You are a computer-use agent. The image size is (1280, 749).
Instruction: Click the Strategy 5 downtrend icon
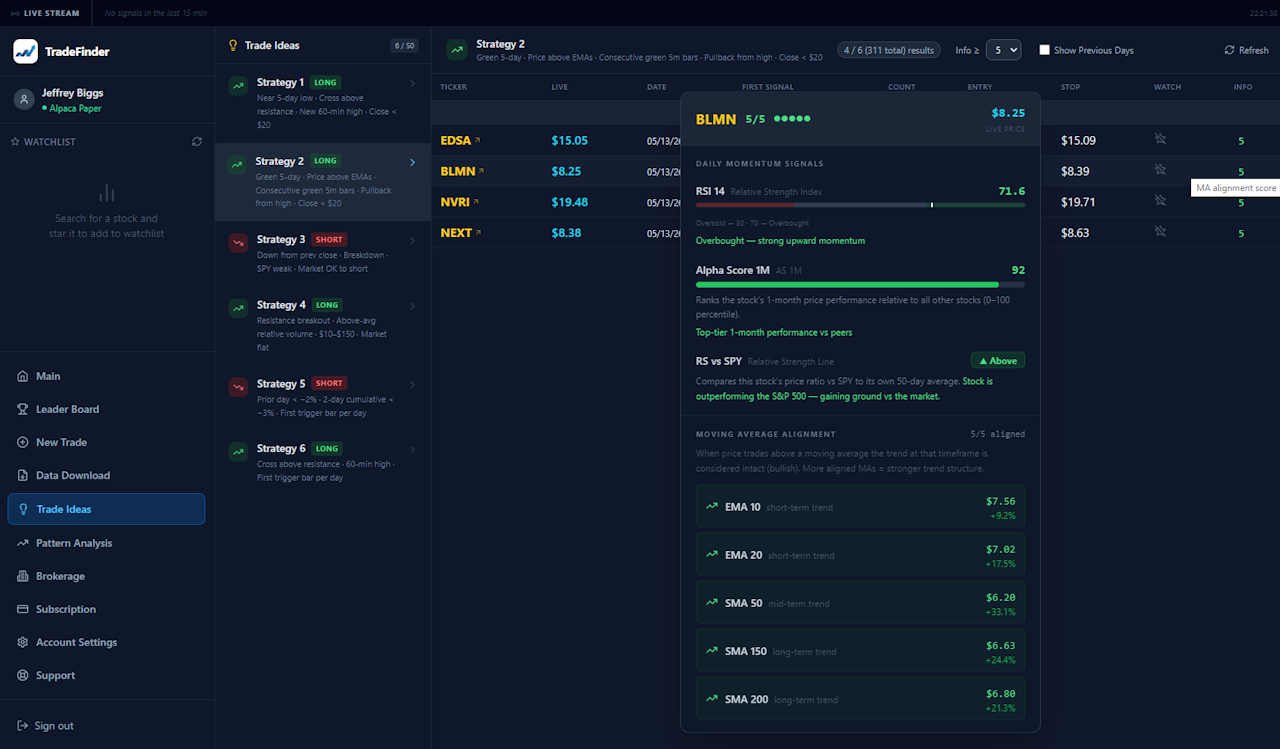(238, 387)
